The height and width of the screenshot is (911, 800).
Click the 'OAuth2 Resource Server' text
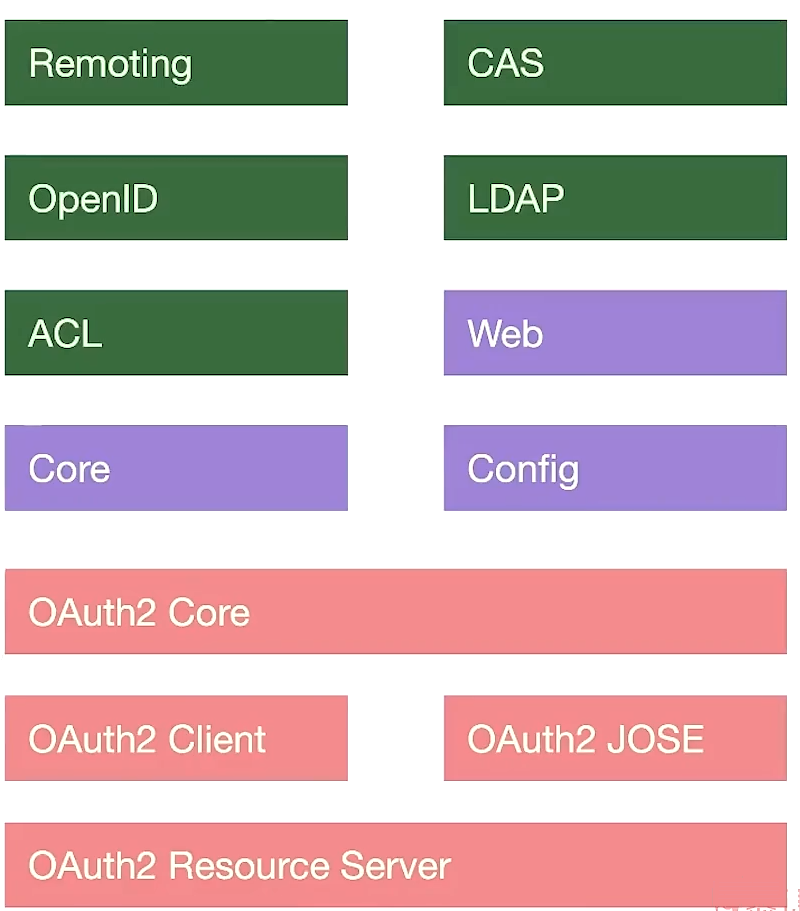click(x=240, y=865)
